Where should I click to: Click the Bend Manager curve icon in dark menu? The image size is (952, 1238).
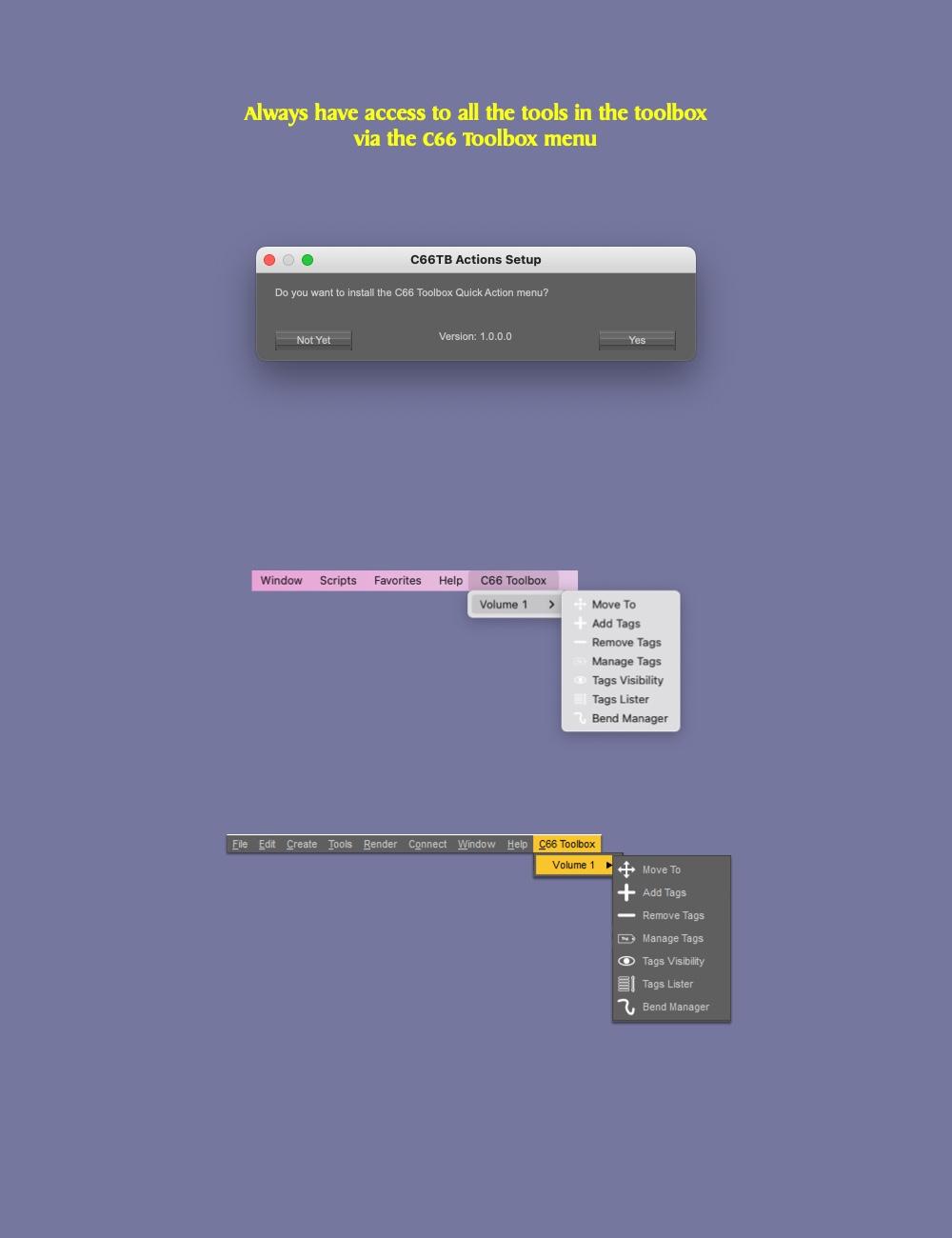tap(626, 1007)
